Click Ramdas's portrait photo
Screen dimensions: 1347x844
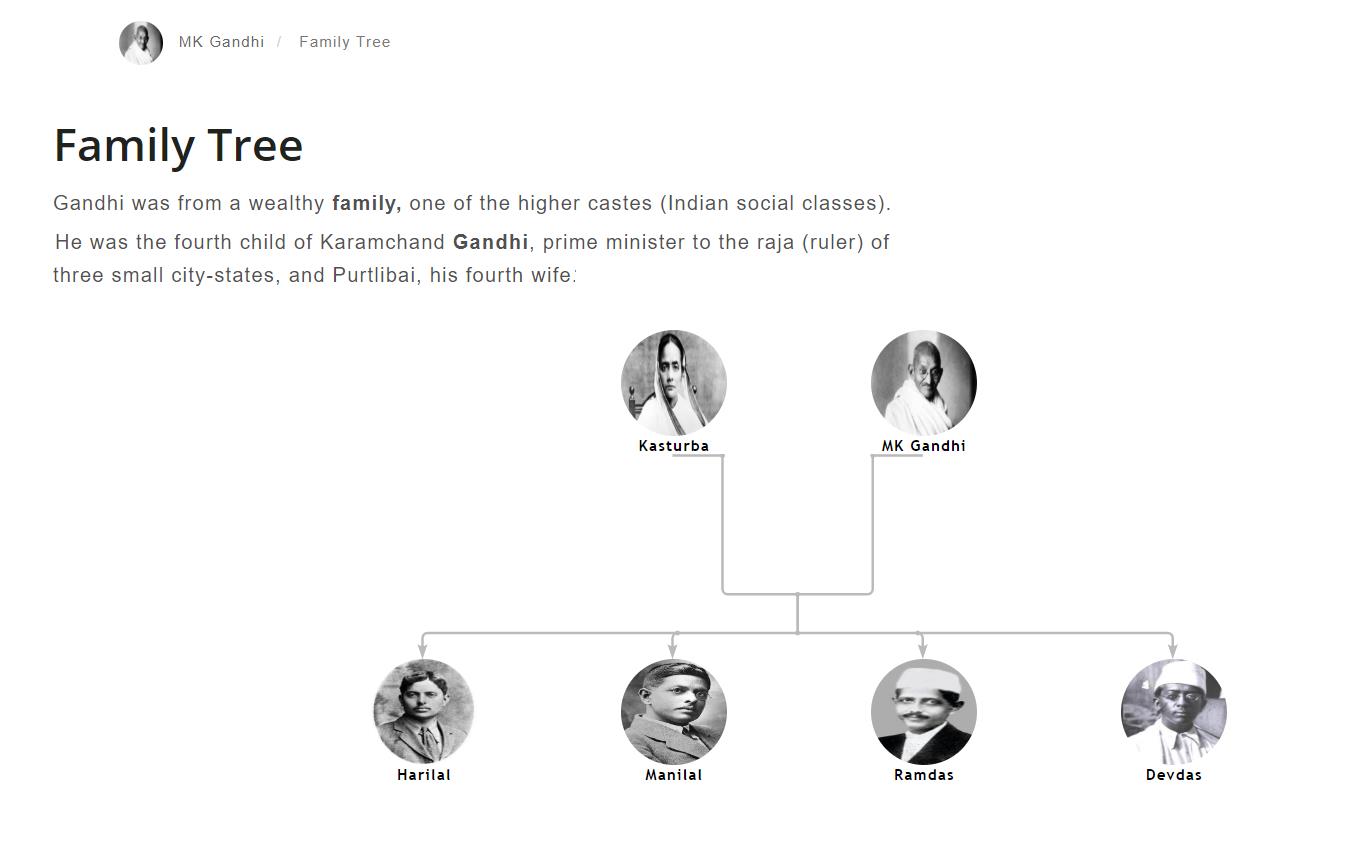[x=924, y=712]
